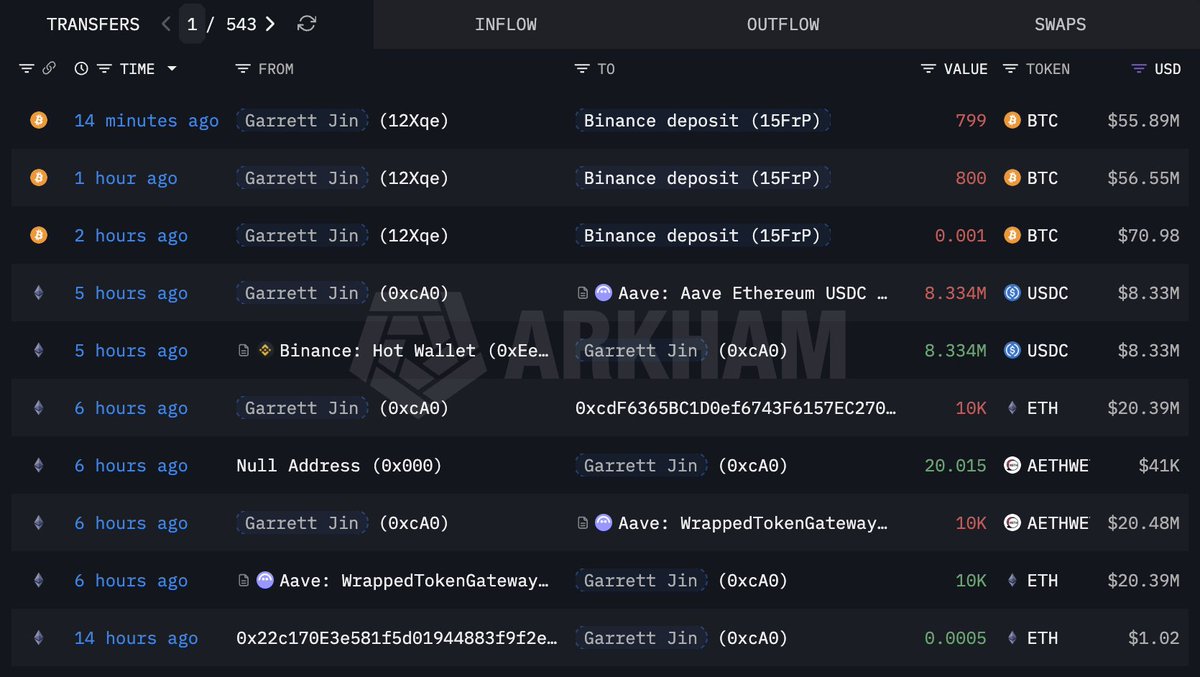Open the TO column filter
This screenshot has width=1200, height=677.
[582, 69]
